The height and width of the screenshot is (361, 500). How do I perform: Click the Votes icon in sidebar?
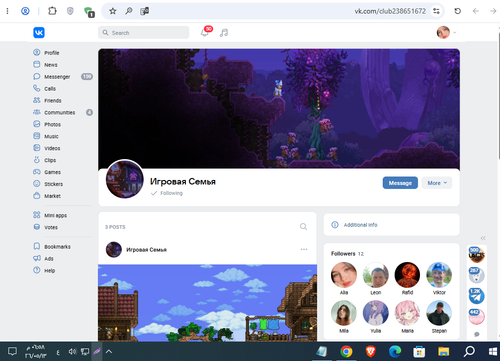[x=37, y=227]
